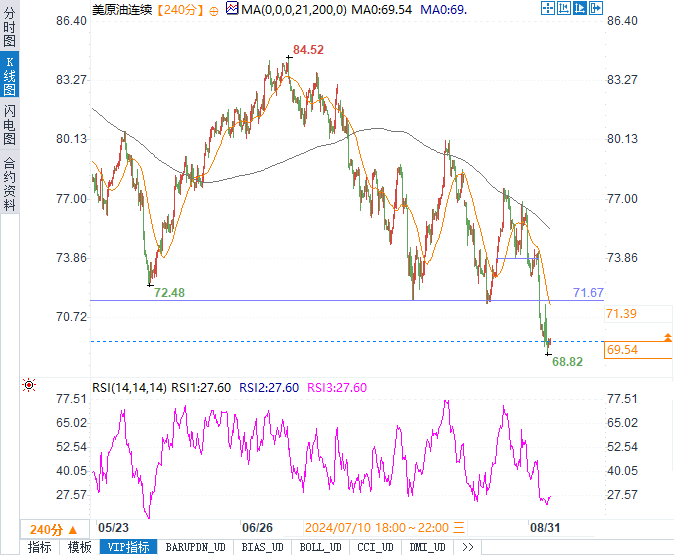This screenshot has width=674, height=555.
Task: Click the magenta RSI3:27.60 value
Action: point(337,388)
